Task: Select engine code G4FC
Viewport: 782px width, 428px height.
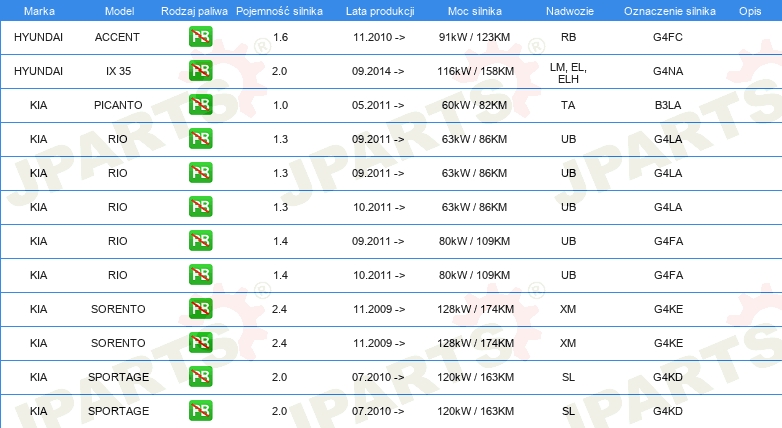Action: point(668,37)
